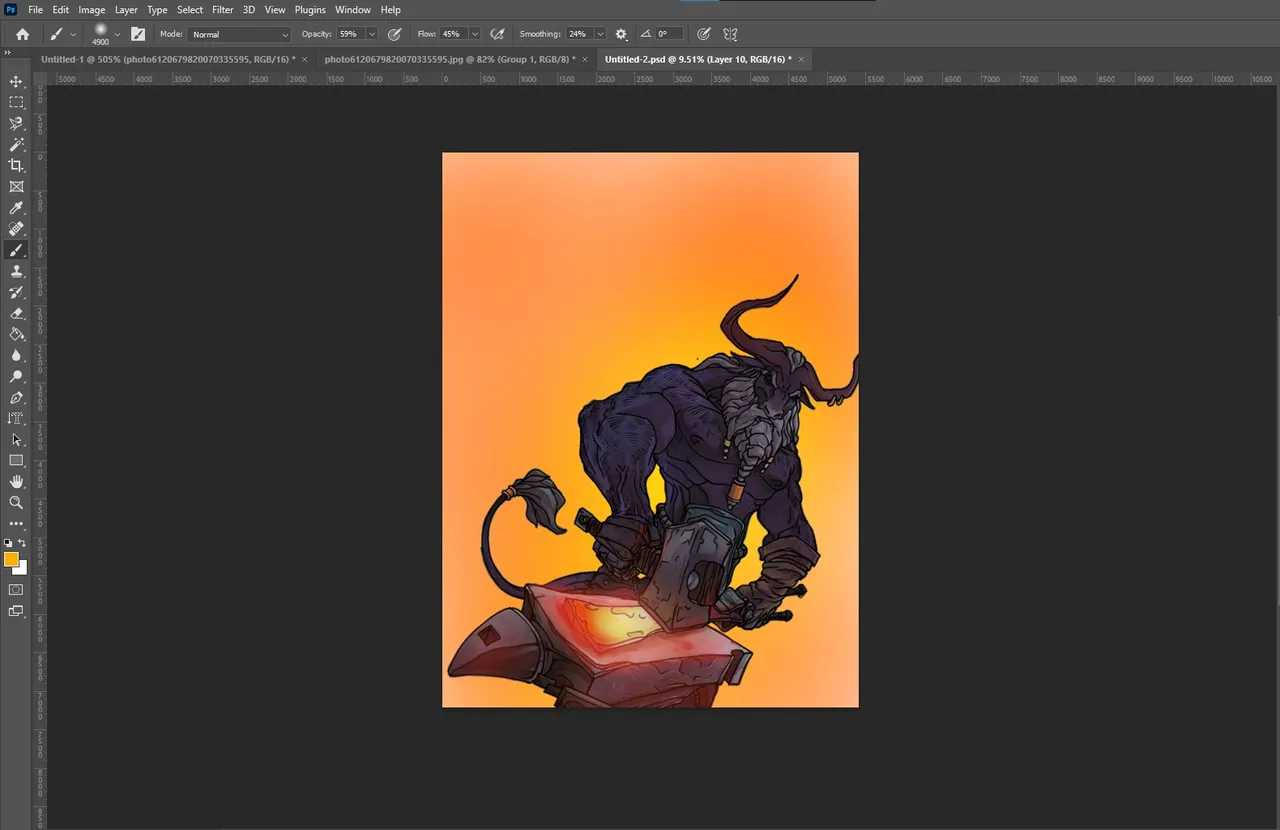
Task: Select the Spot Healing Brush tool
Action: click(16, 229)
